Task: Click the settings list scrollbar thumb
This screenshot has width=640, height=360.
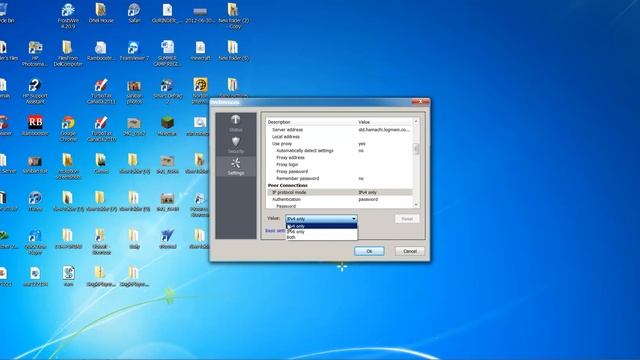Action: pos(416,149)
